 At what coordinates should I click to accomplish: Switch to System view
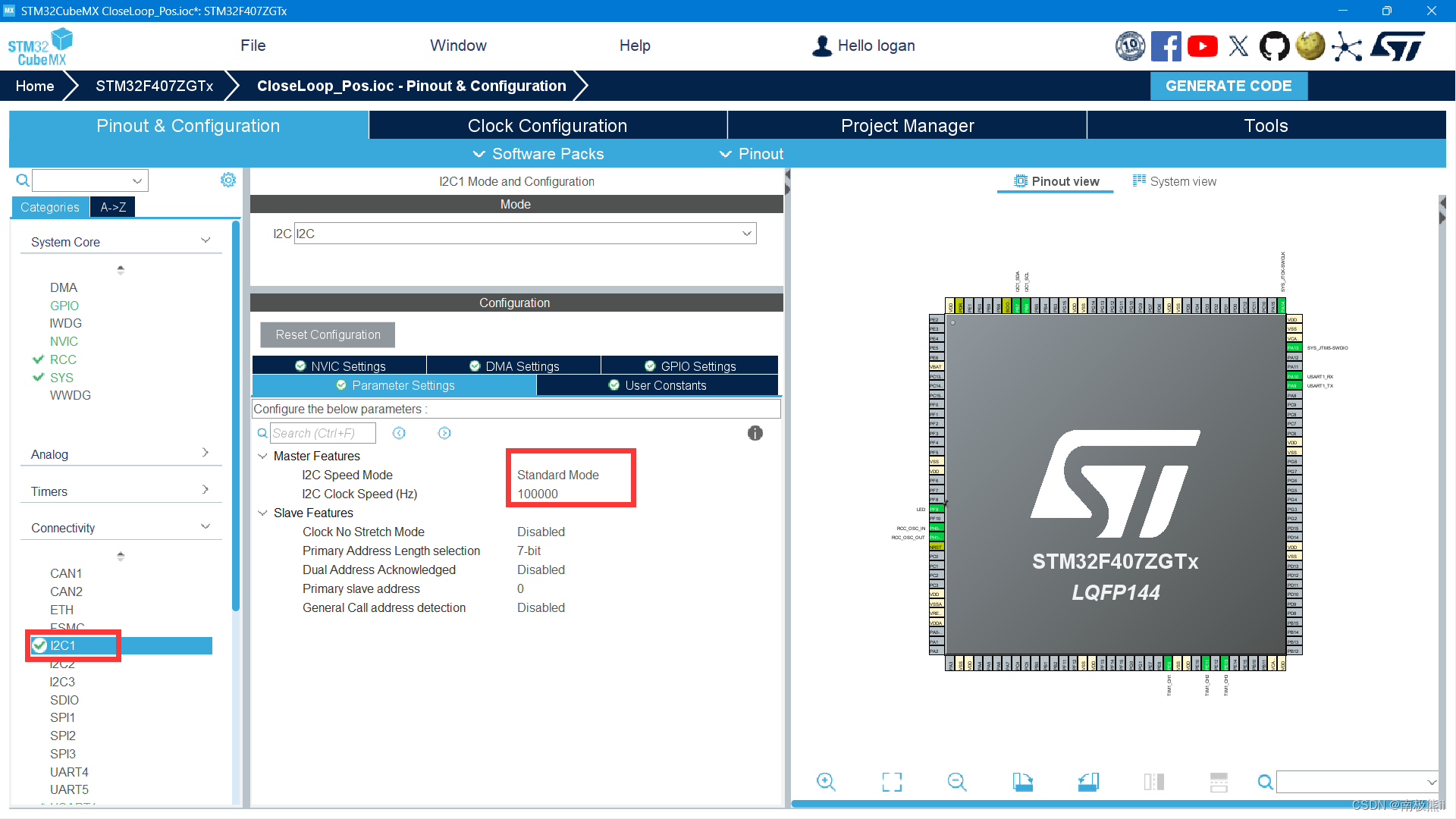1174,181
